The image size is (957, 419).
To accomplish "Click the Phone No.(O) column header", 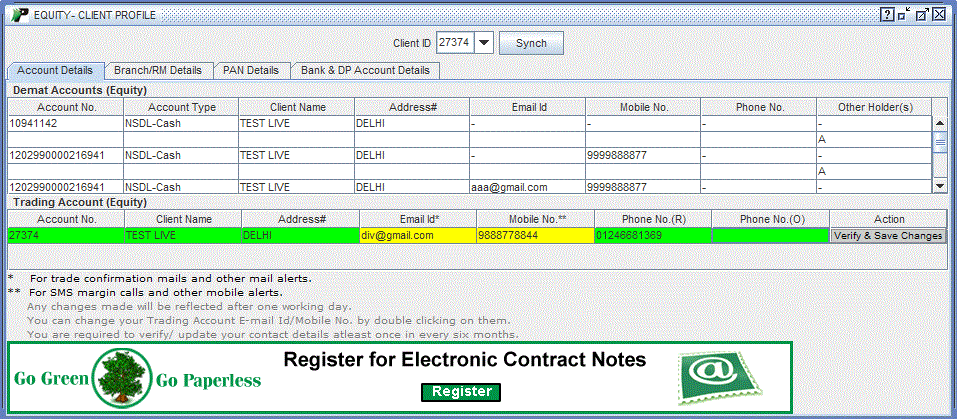I will (x=770, y=219).
